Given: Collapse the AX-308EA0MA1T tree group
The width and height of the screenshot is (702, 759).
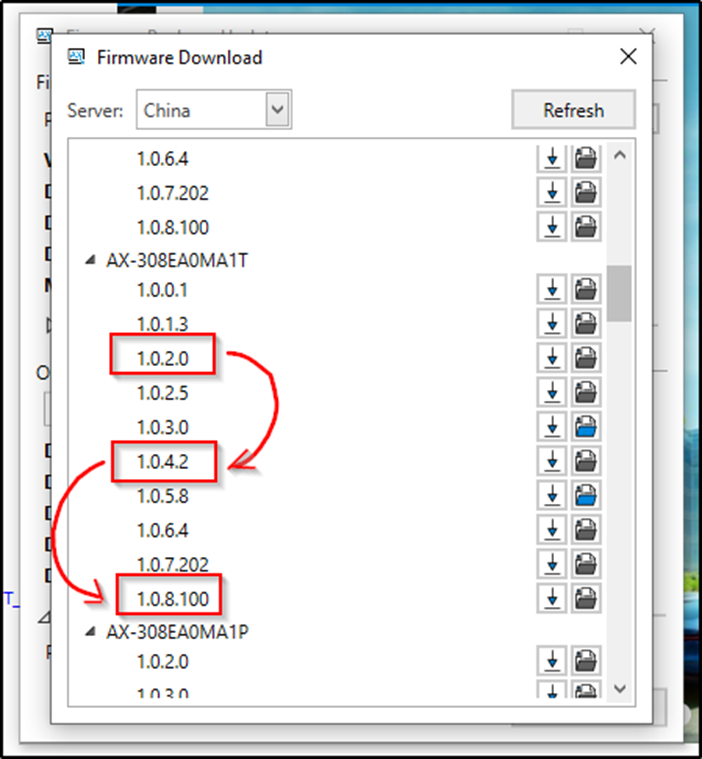Looking at the screenshot, I should (91, 260).
